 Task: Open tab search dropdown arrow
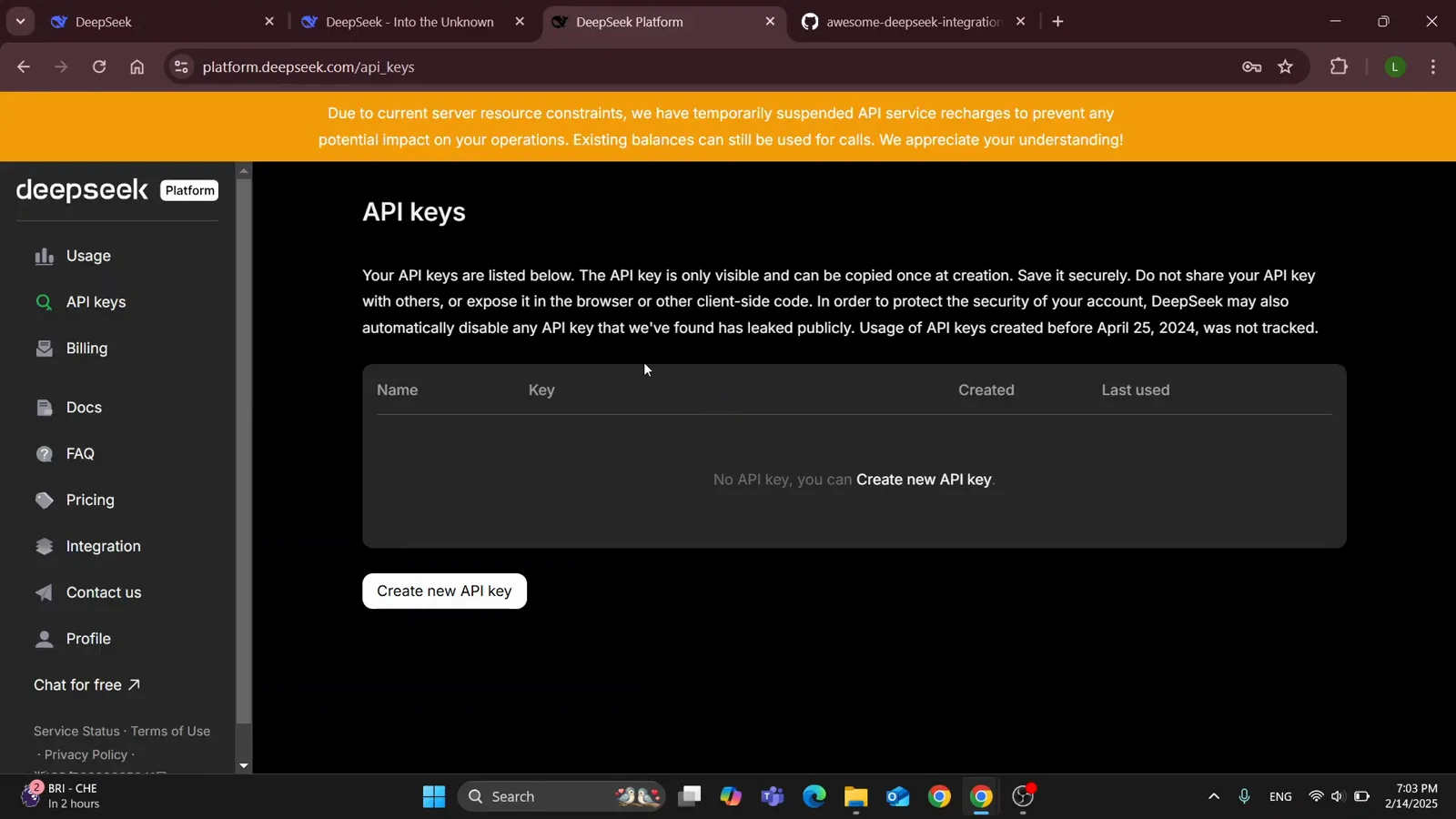[x=20, y=22]
